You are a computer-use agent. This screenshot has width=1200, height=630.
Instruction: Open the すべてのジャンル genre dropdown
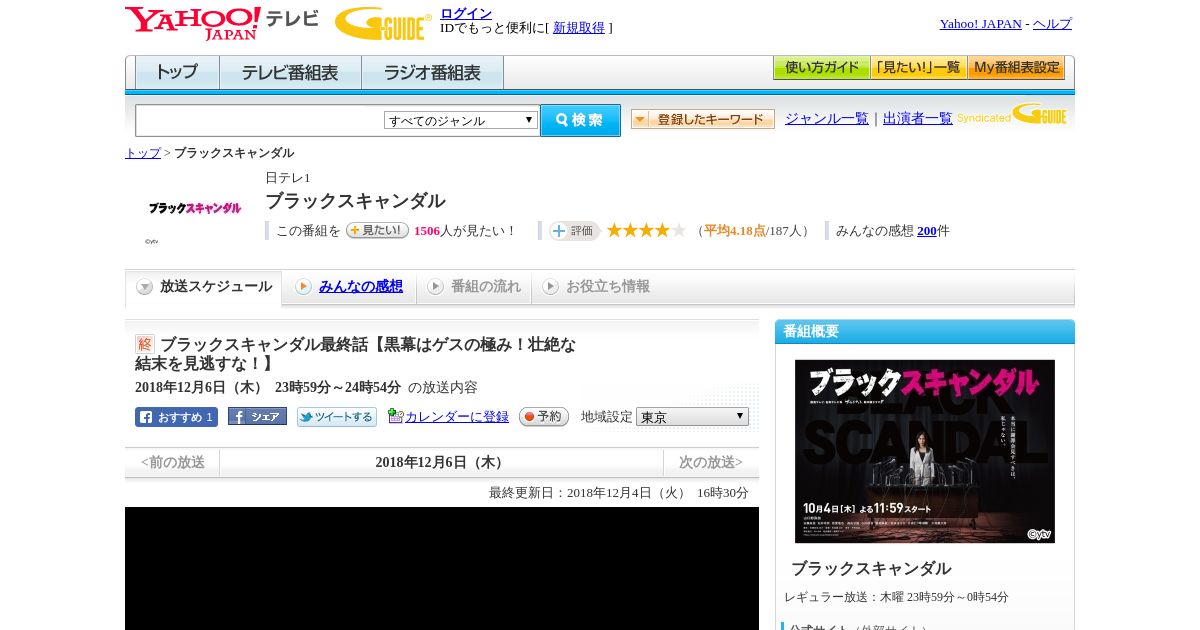pos(461,120)
